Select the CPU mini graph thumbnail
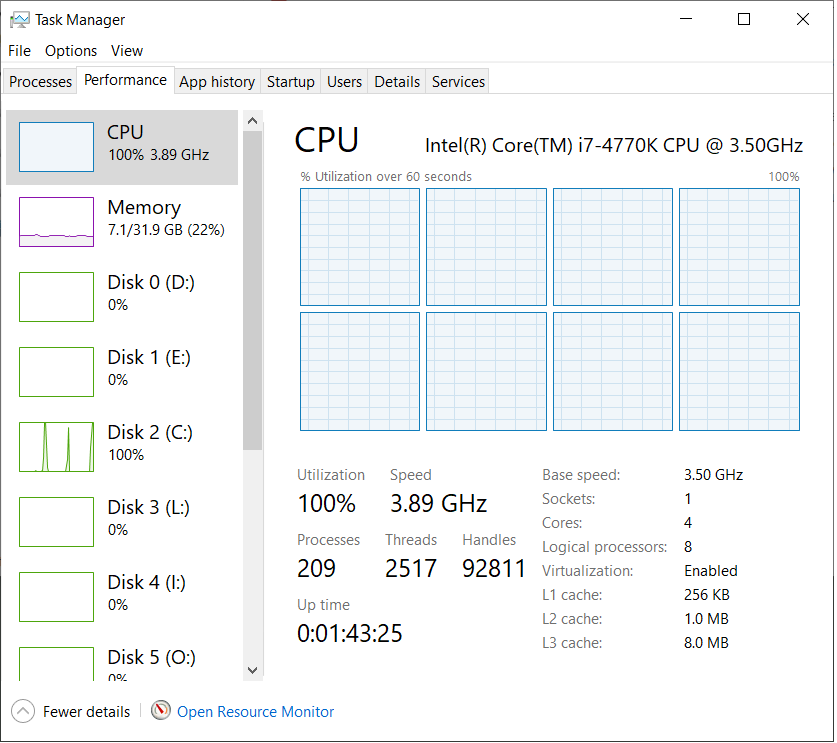 [x=57, y=147]
